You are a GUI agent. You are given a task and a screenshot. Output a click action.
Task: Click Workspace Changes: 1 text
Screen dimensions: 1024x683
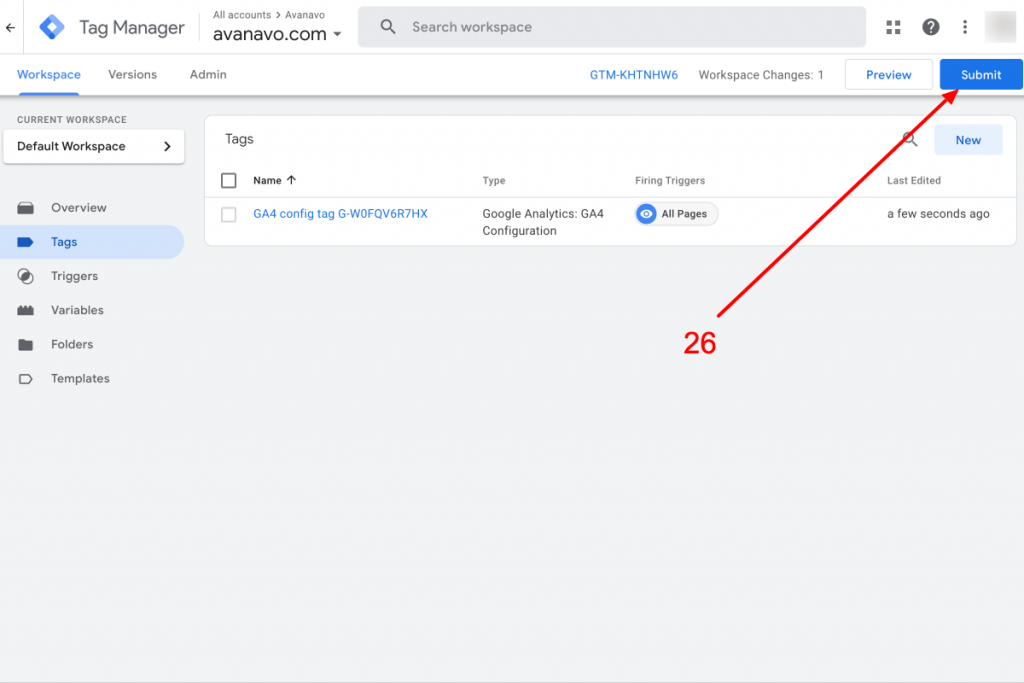click(761, 75)
